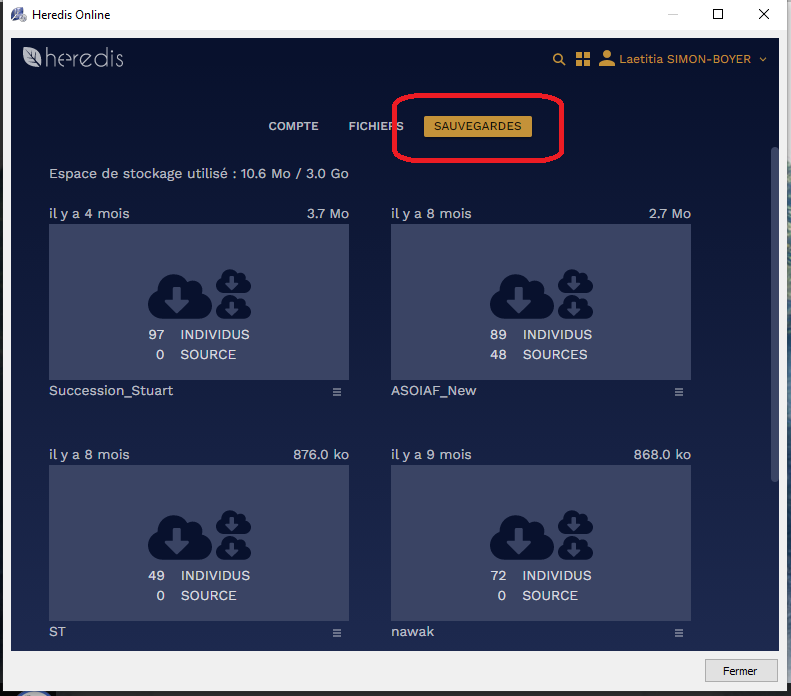Switch to the COMPTE tab
The height and width of the screenshot is (696, 791).
tap(293, 126)
